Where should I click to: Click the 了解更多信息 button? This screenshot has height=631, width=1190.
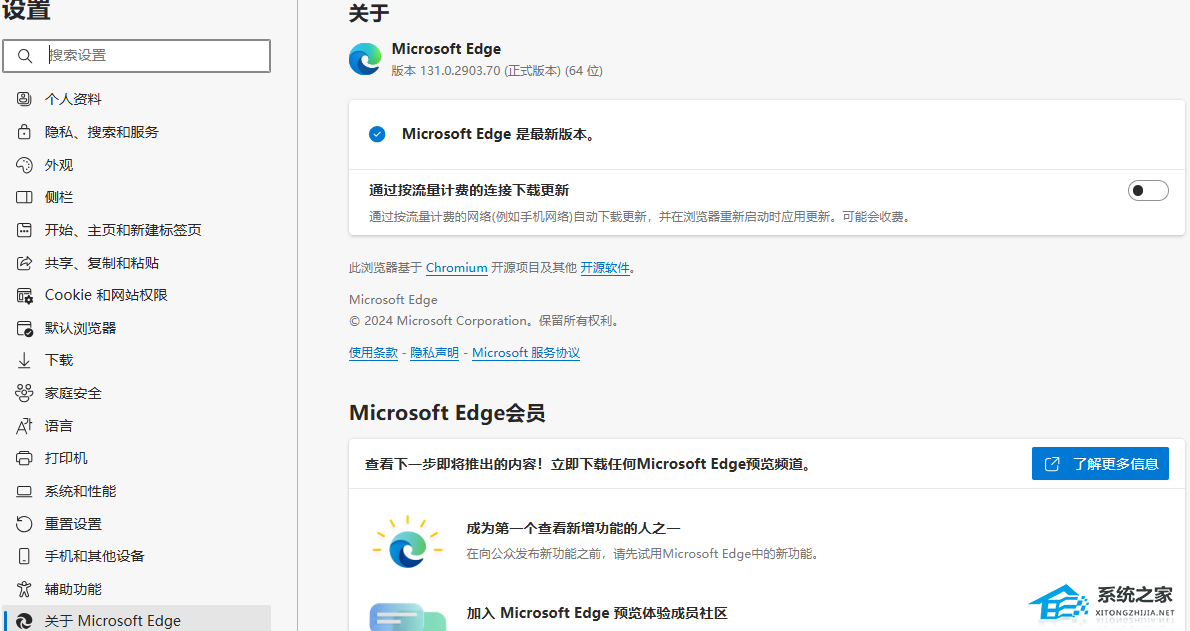tap(1100, 464)
